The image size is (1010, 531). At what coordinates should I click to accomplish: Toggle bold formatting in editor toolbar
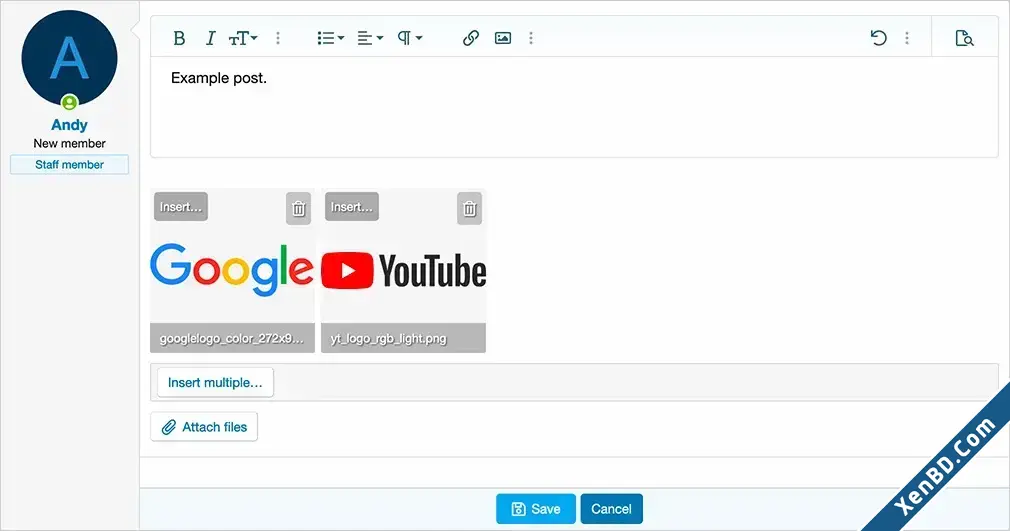[179, 38]
